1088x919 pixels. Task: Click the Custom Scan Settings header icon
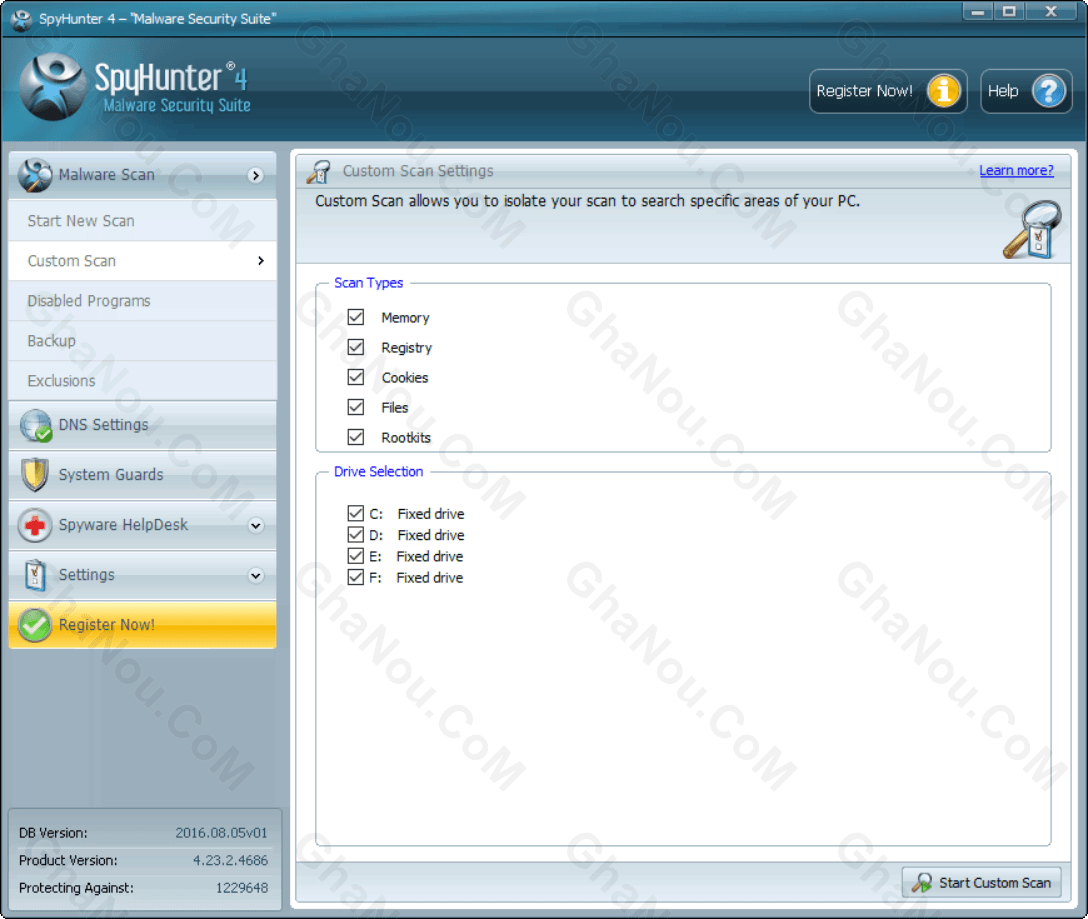point(318,171)
